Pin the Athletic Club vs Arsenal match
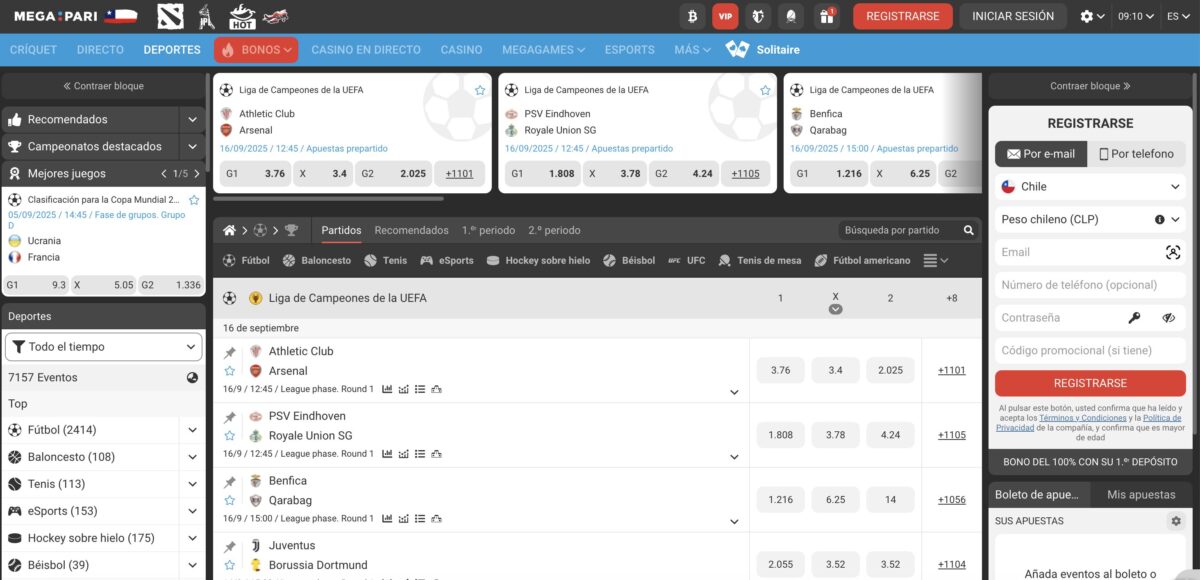The height and width of the screenshot is (580, 1200). click(230, 352)
